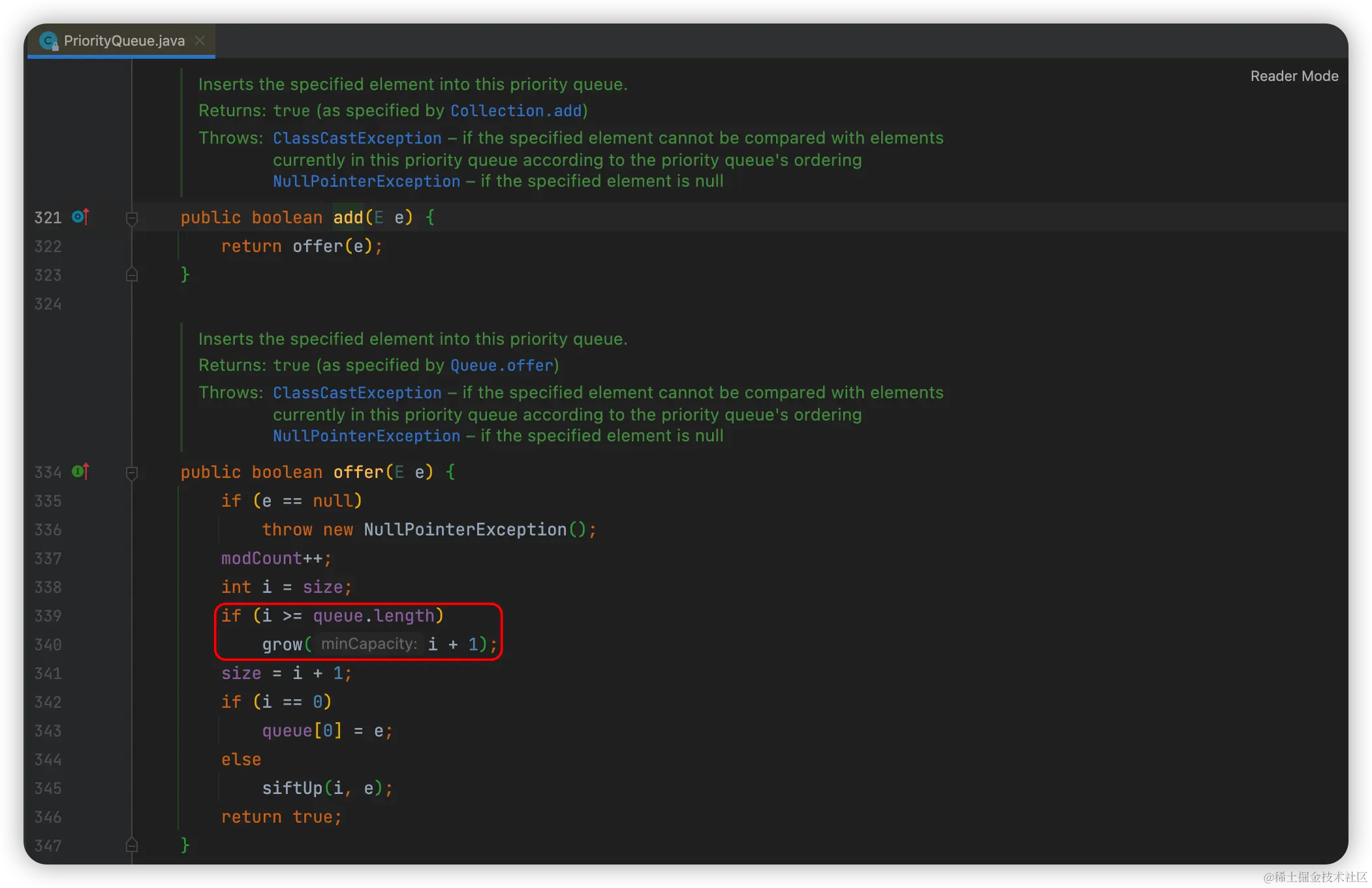Screen dimensions: 1372x888
Task: Open ClassCastException link in offer method docs
Action: (x=357, y=393)
